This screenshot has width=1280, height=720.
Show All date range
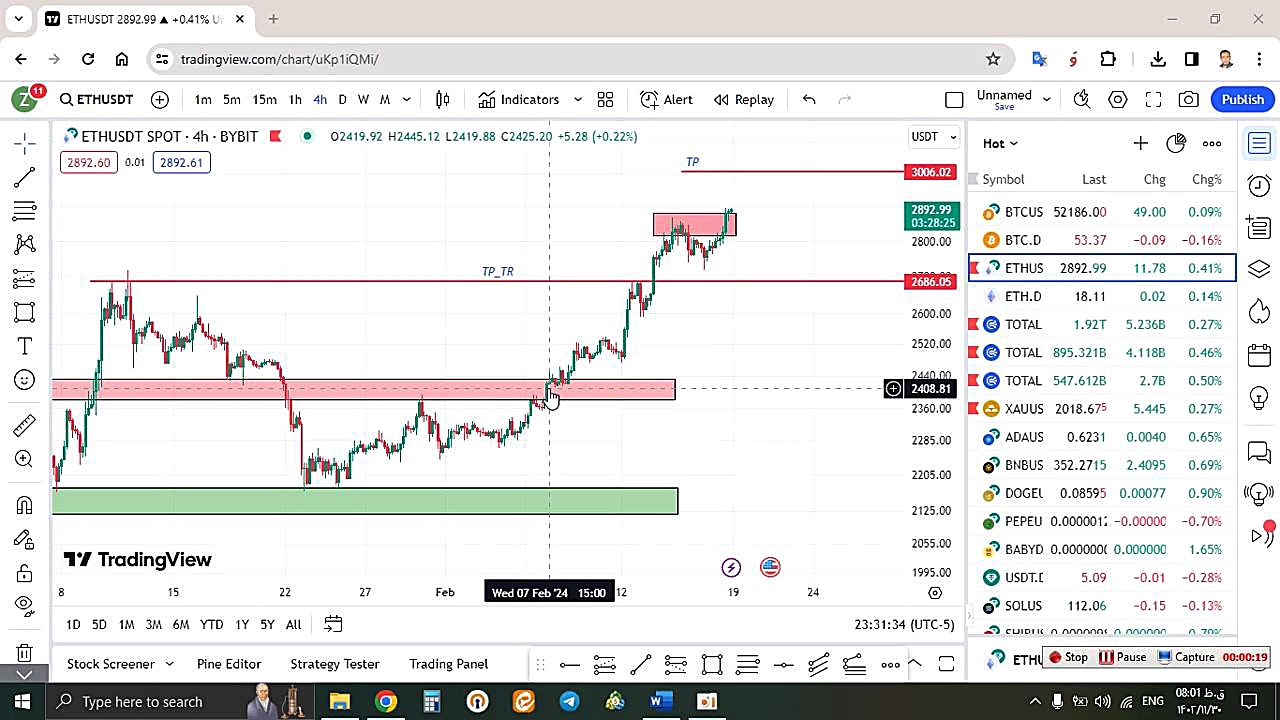(293, 624)
